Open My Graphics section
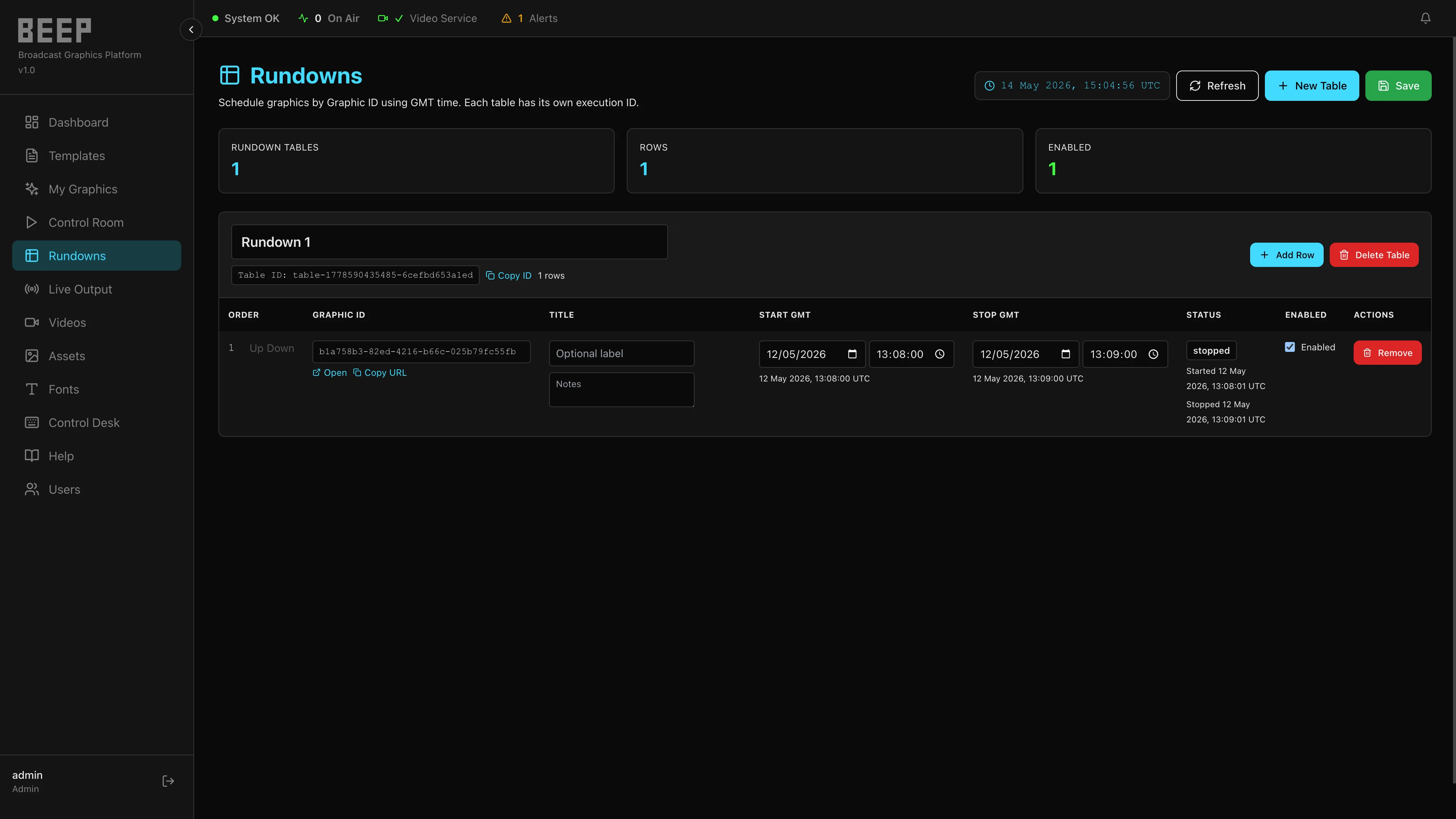The width and height of the screenshot is (1456, 819). pos(97,189)
